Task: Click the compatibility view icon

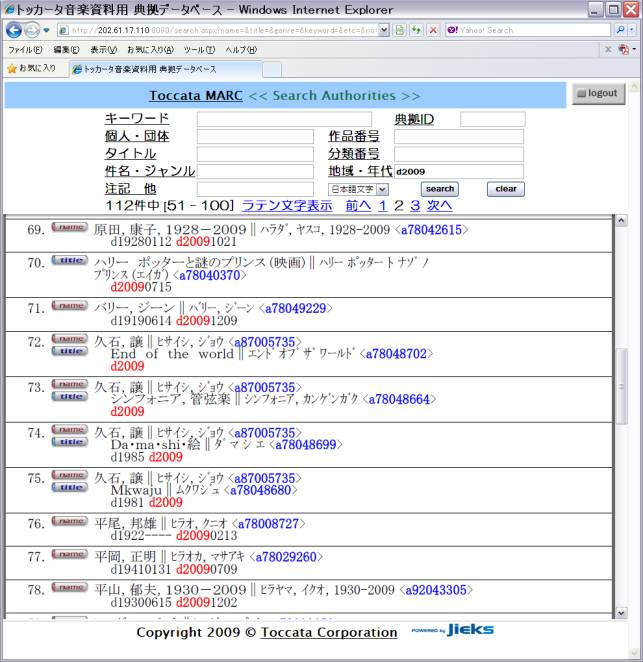Action: 399,30
